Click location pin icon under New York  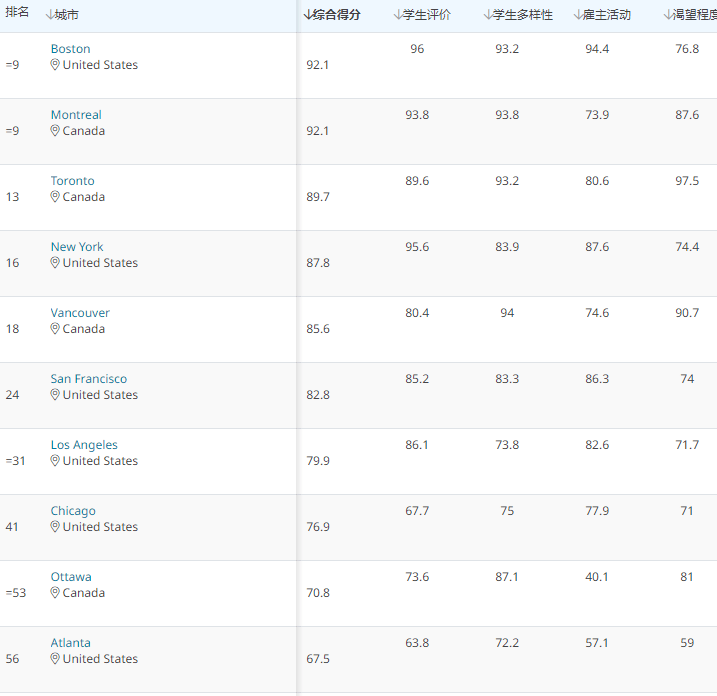56,263
